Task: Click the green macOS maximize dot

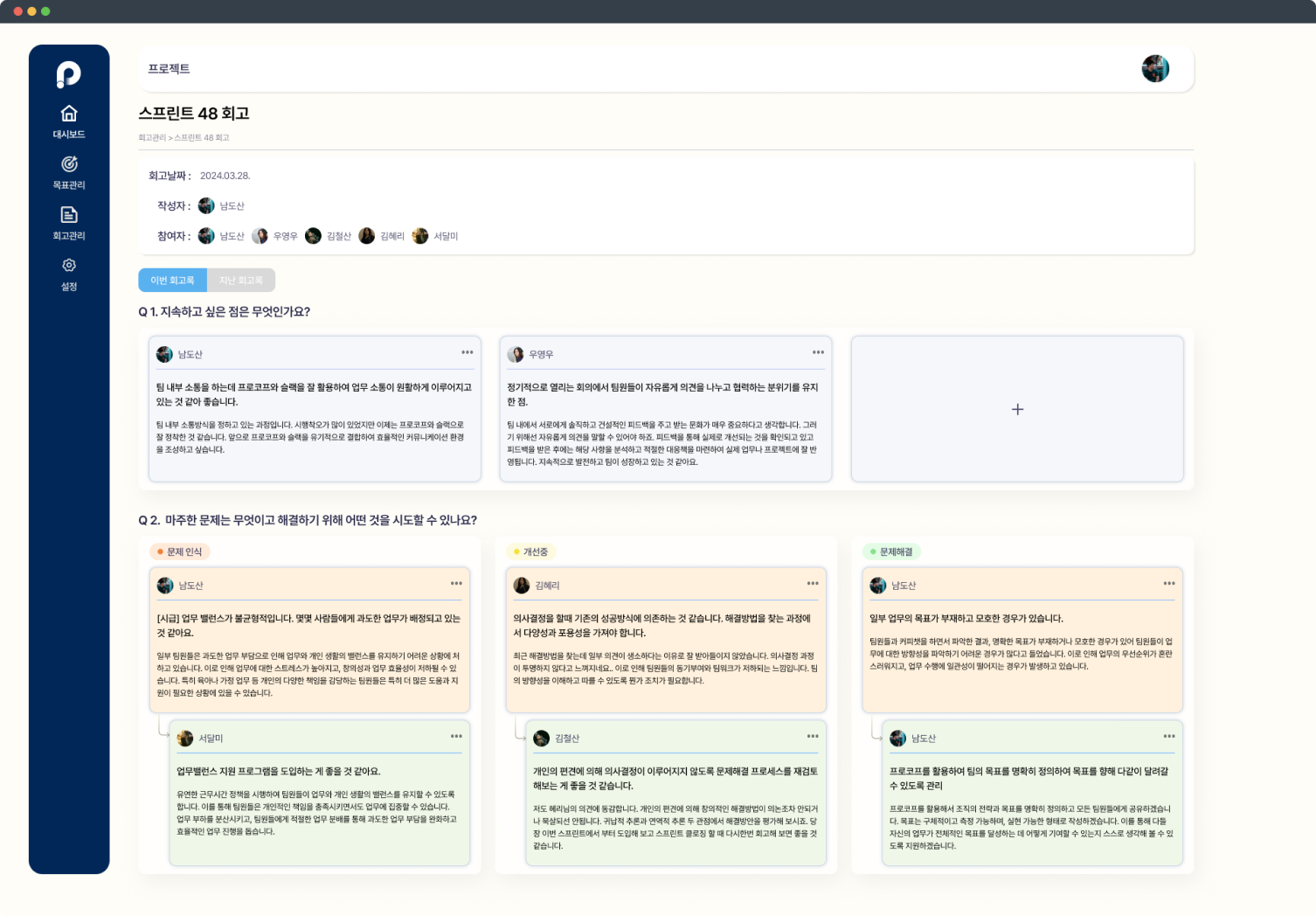Action: [x=45, y=11]
